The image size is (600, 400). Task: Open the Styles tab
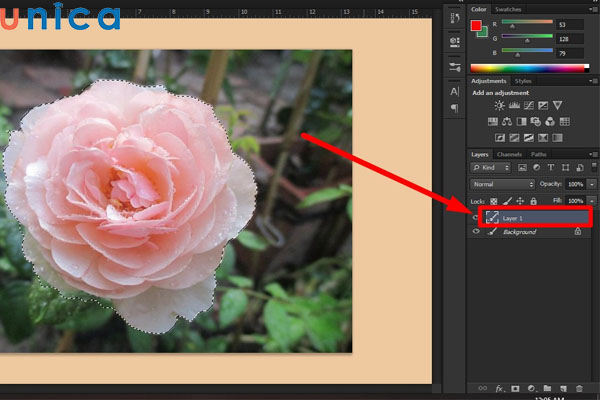523,81
